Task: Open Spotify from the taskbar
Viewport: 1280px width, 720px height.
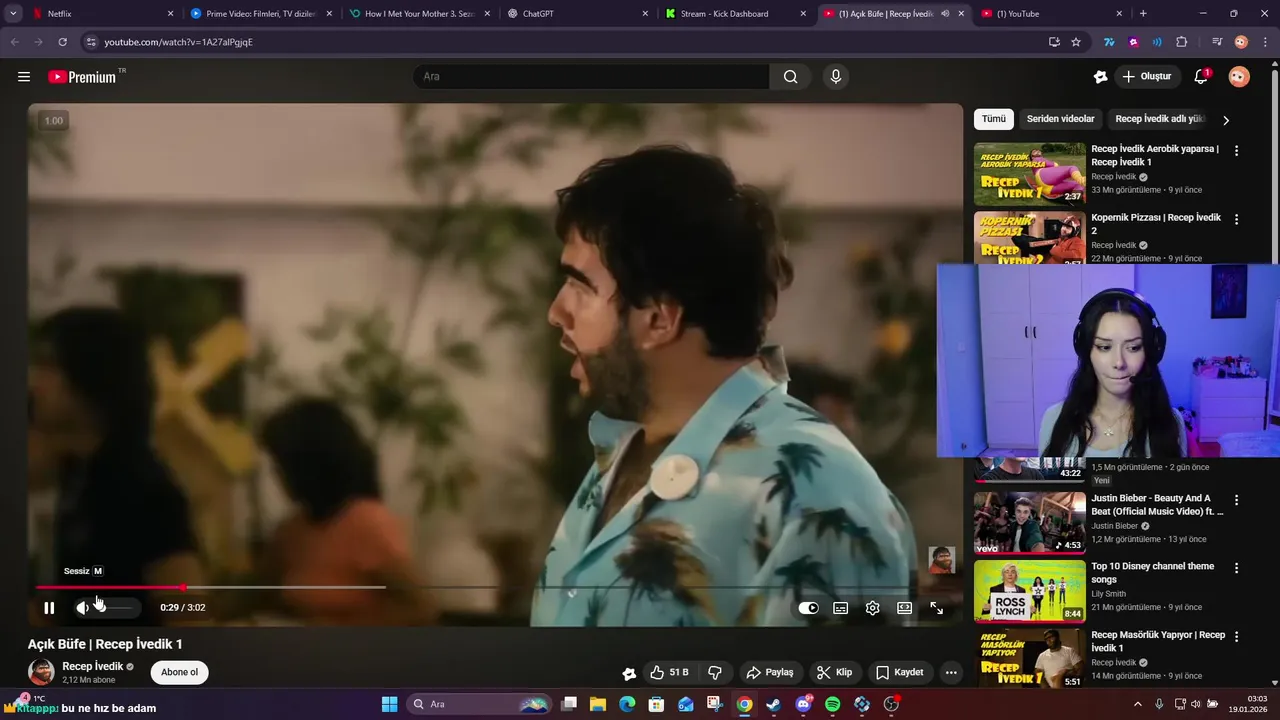Action: click(833, 704)
